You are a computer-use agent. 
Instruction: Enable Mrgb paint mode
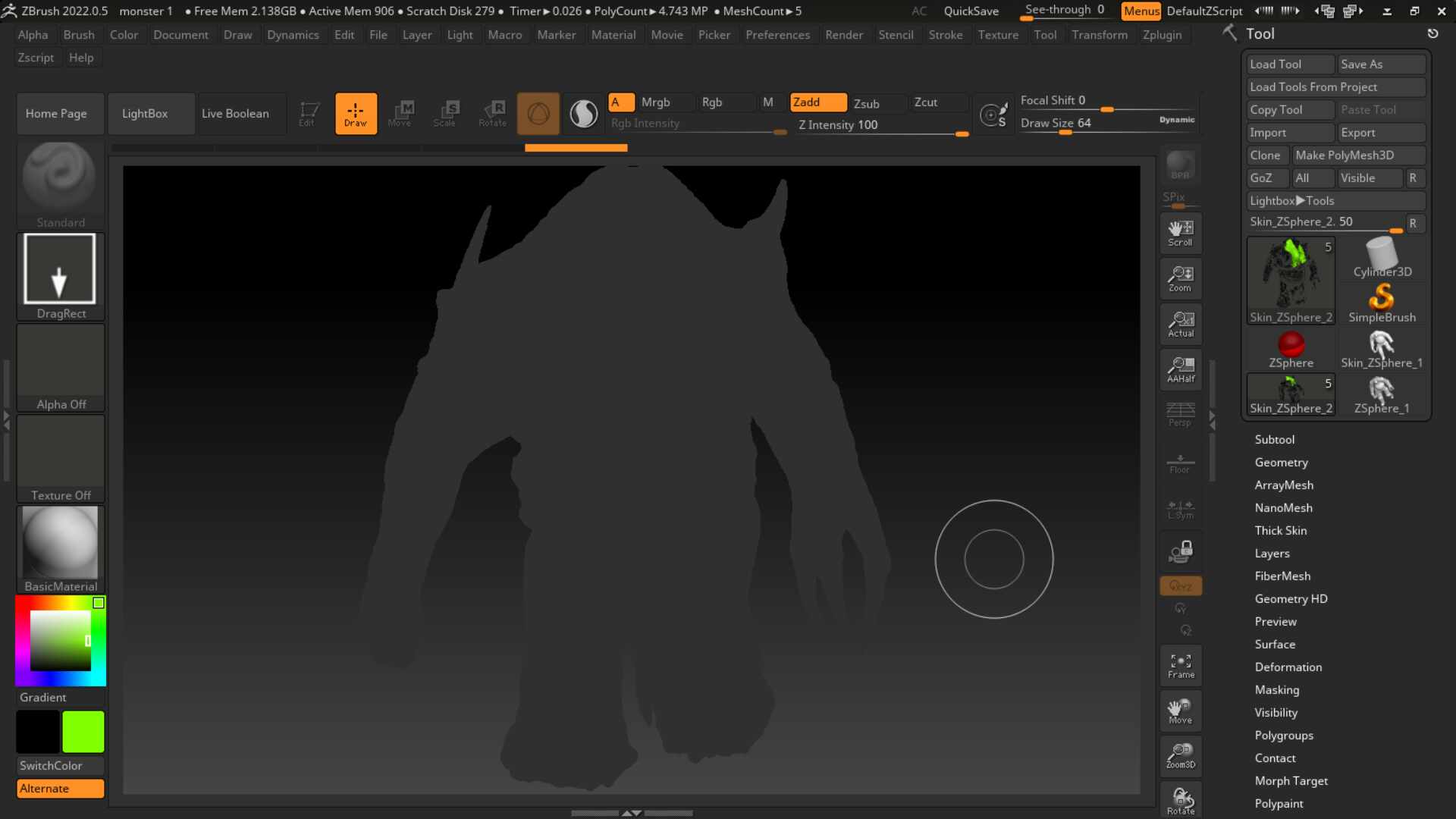tap(666, 102)
